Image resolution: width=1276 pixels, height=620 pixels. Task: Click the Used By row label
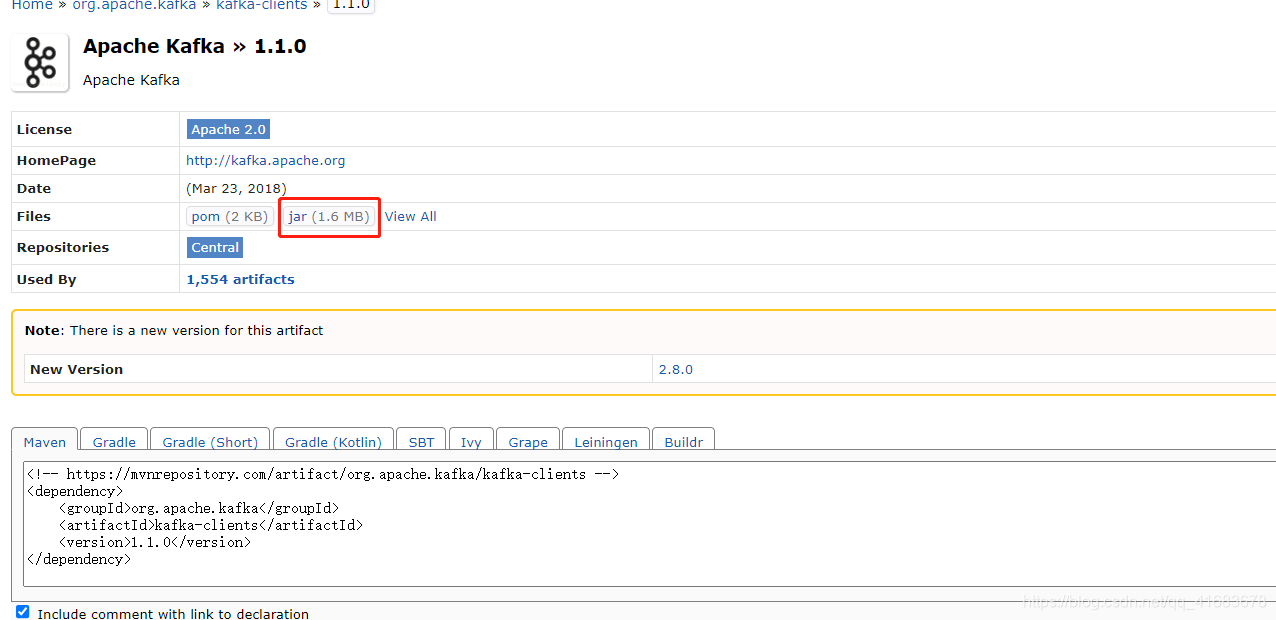pyautogui.click(x=46, y=279)
